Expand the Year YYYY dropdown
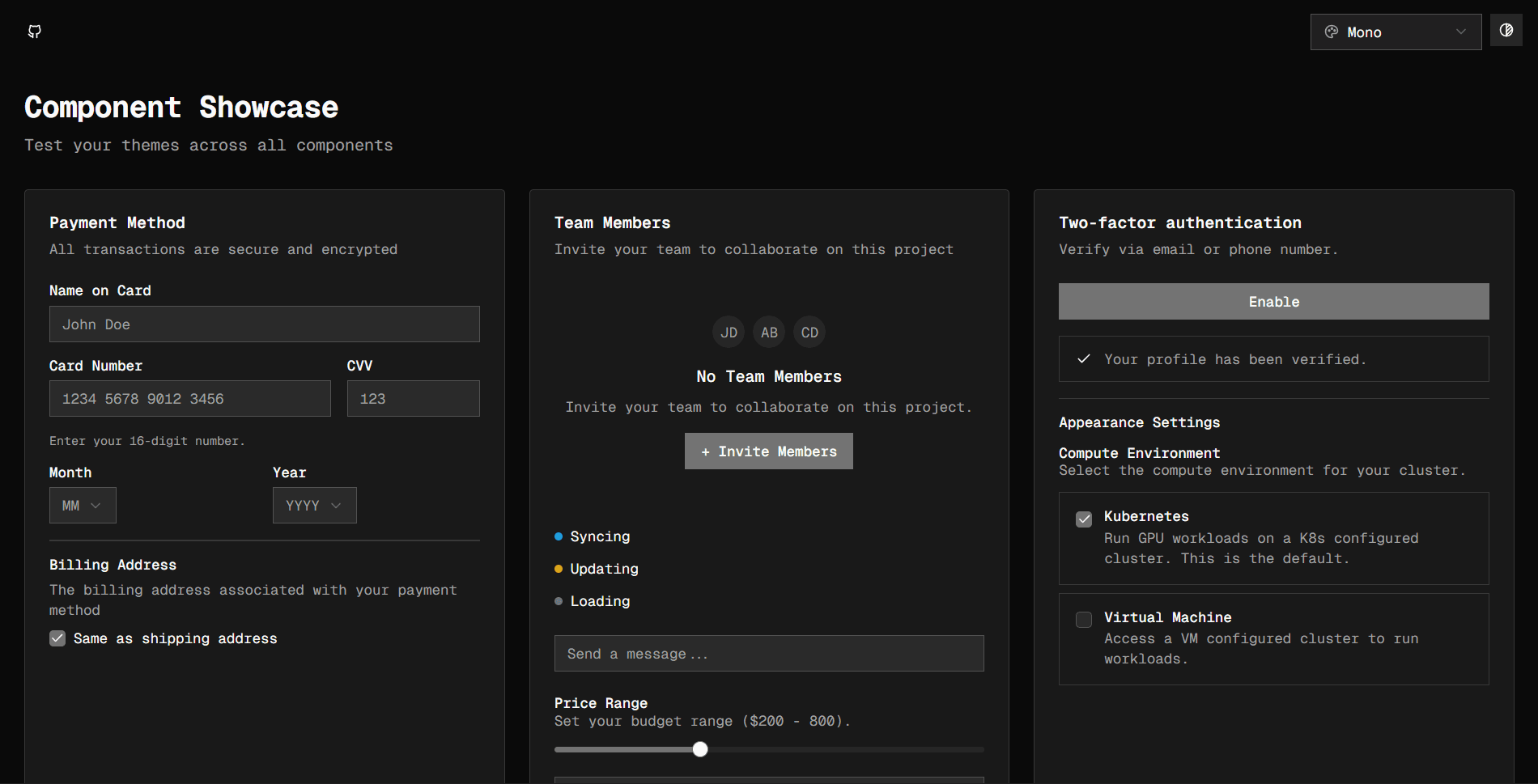 (x=314, y=506)
